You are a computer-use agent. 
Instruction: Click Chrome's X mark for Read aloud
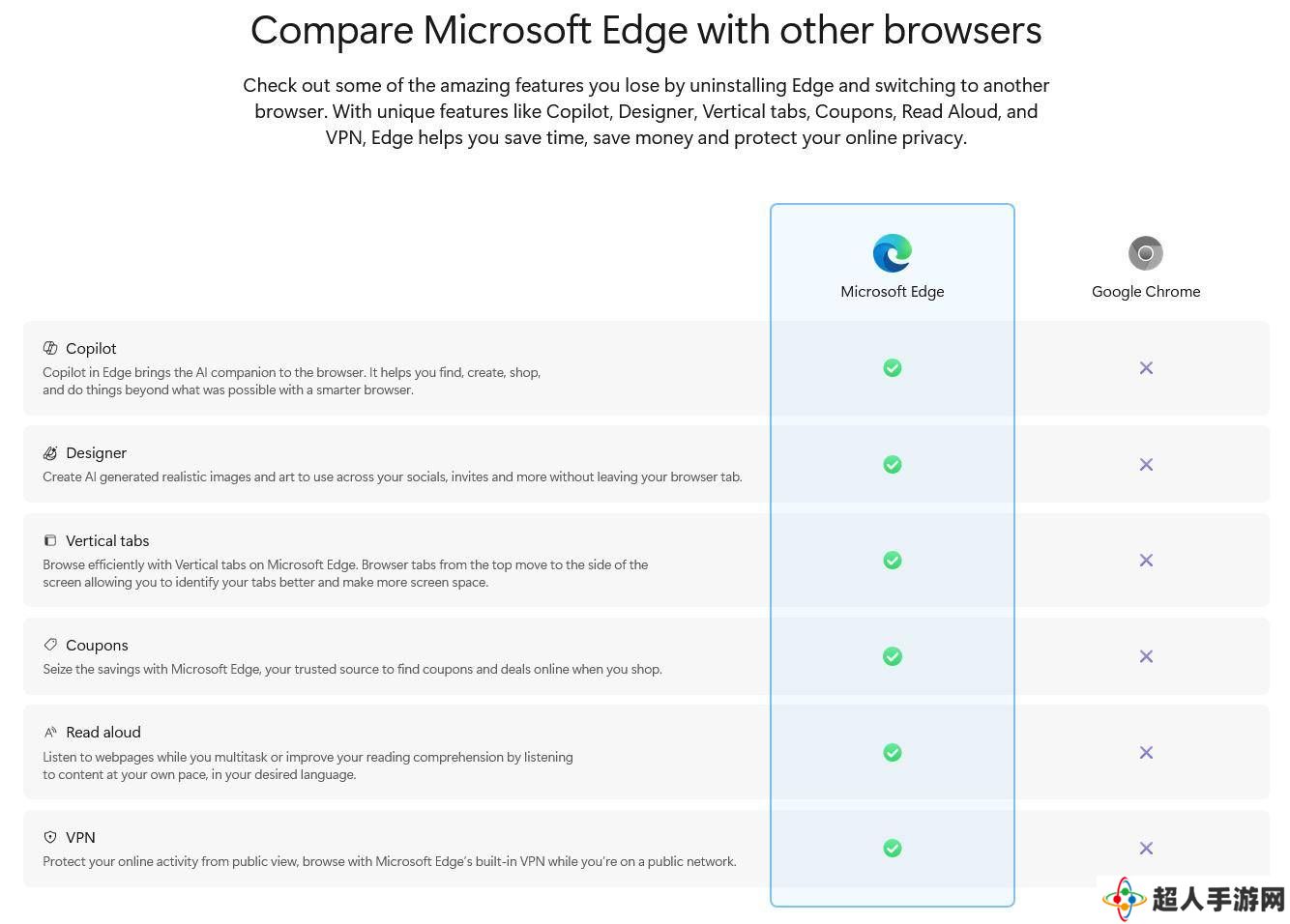click(x=1146, y=752)
